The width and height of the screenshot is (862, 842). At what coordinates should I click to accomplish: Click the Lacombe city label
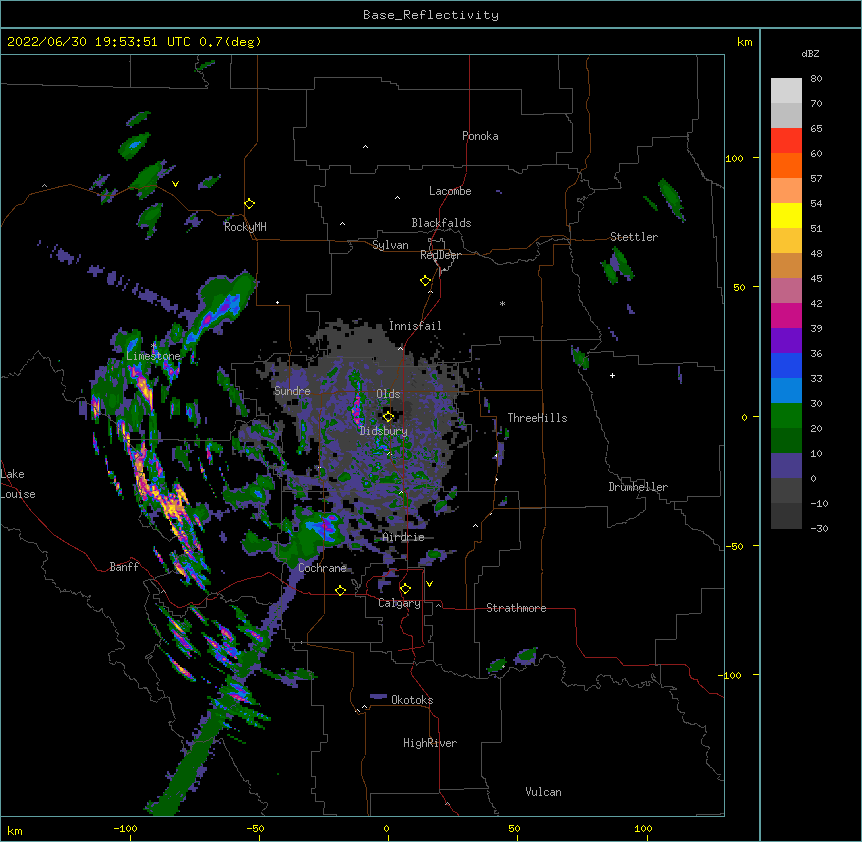(x=450, y=191)
